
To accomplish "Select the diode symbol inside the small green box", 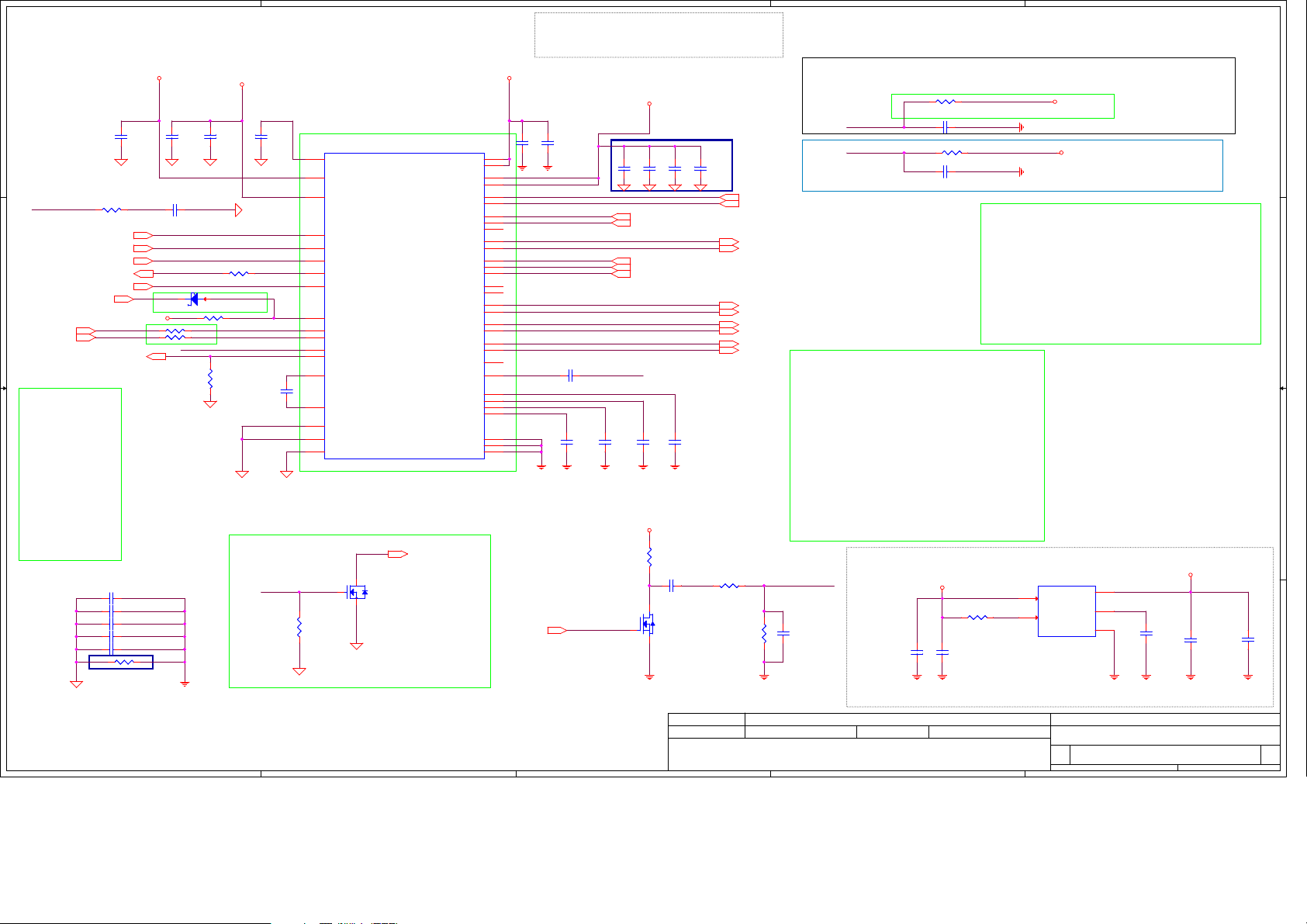I will click(194, 299).
